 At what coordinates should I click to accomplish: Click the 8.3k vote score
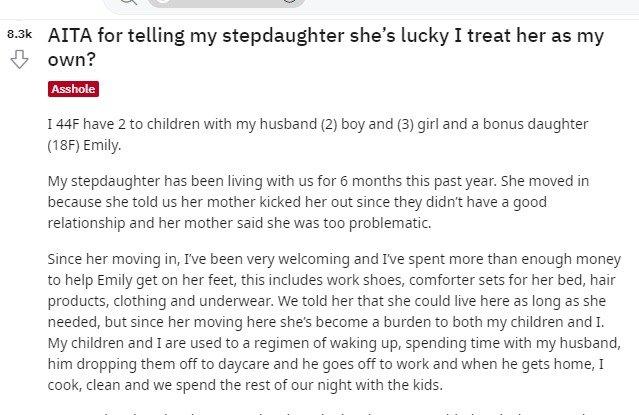click(19, 34)
